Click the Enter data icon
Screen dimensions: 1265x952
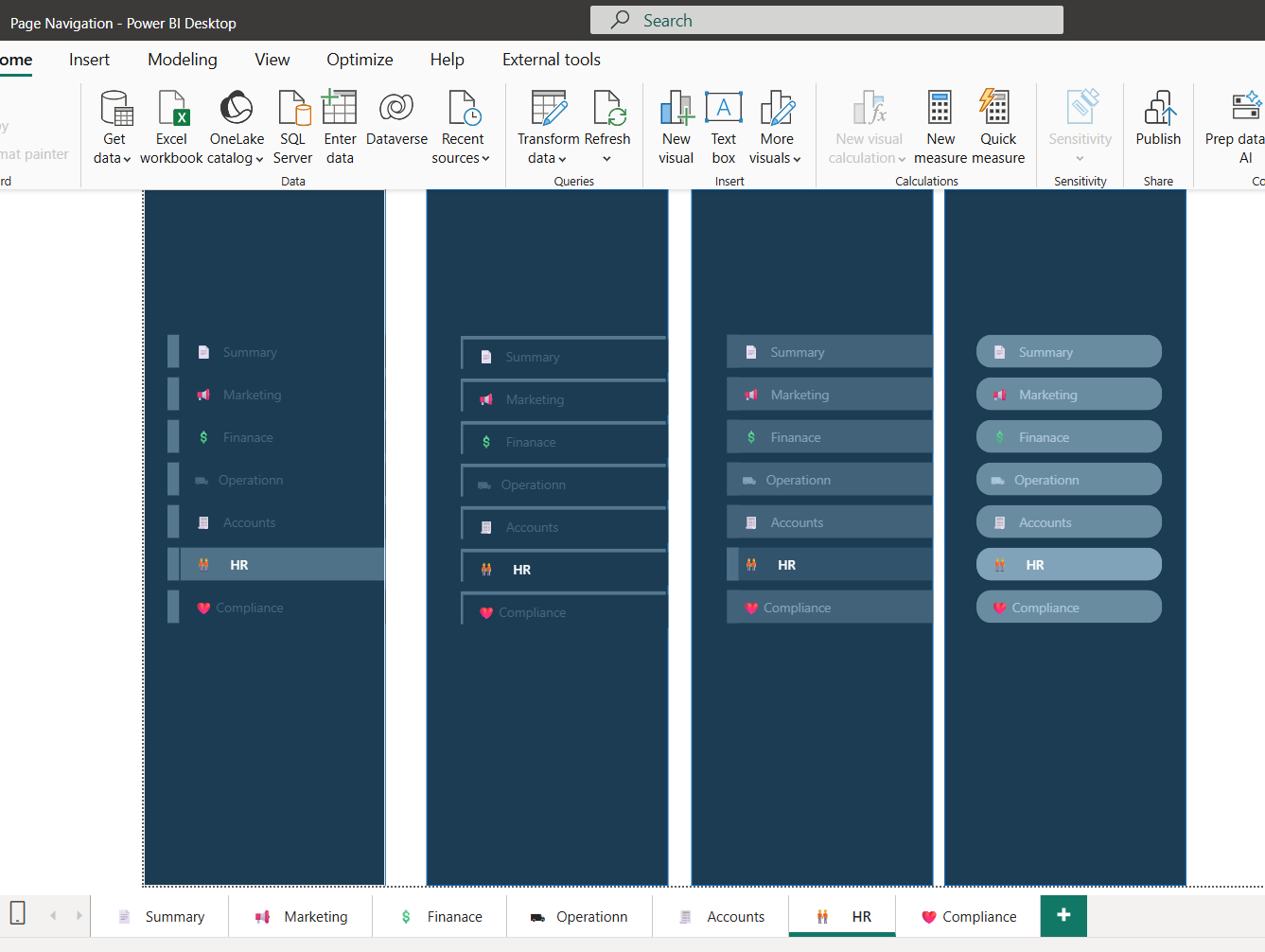(340, 109)
